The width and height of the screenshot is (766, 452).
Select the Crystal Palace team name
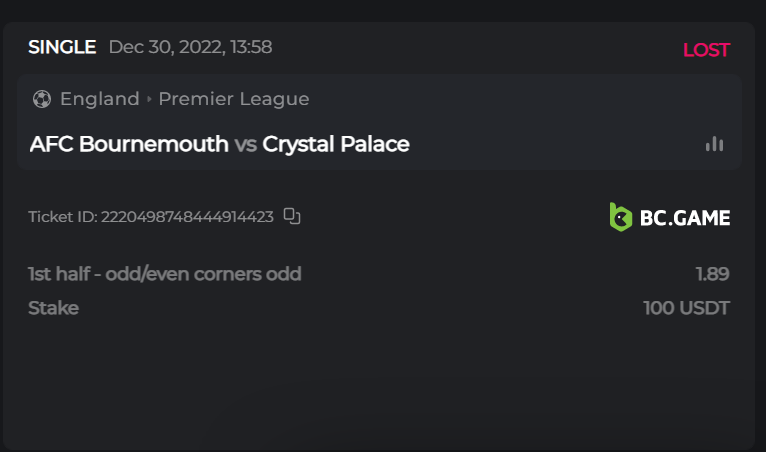click(x=336, y=144)
